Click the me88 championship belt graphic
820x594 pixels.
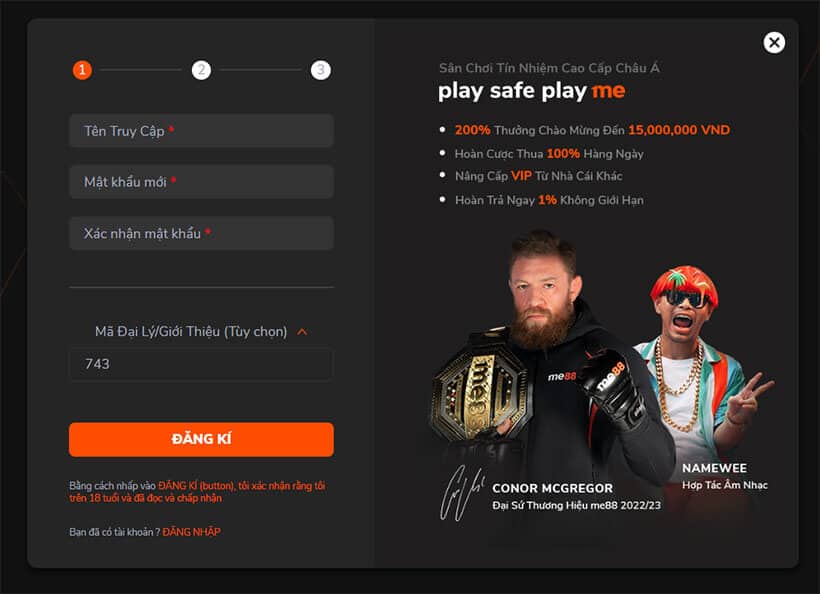[480, 386]
